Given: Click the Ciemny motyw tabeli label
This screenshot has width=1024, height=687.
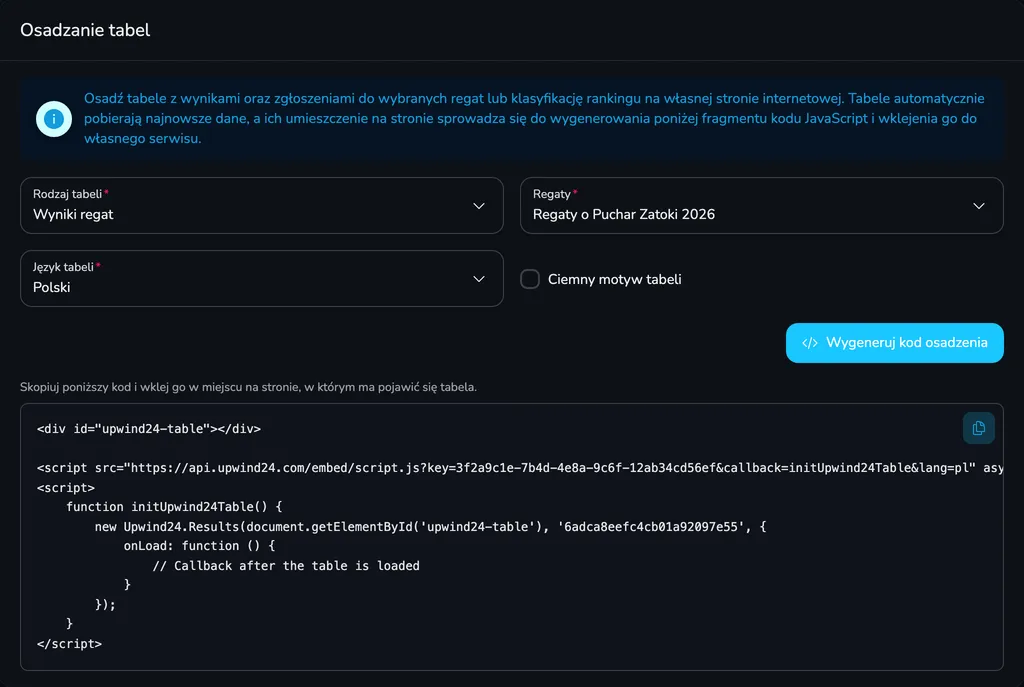Looking at the screenshot, I should pos(615,280).
